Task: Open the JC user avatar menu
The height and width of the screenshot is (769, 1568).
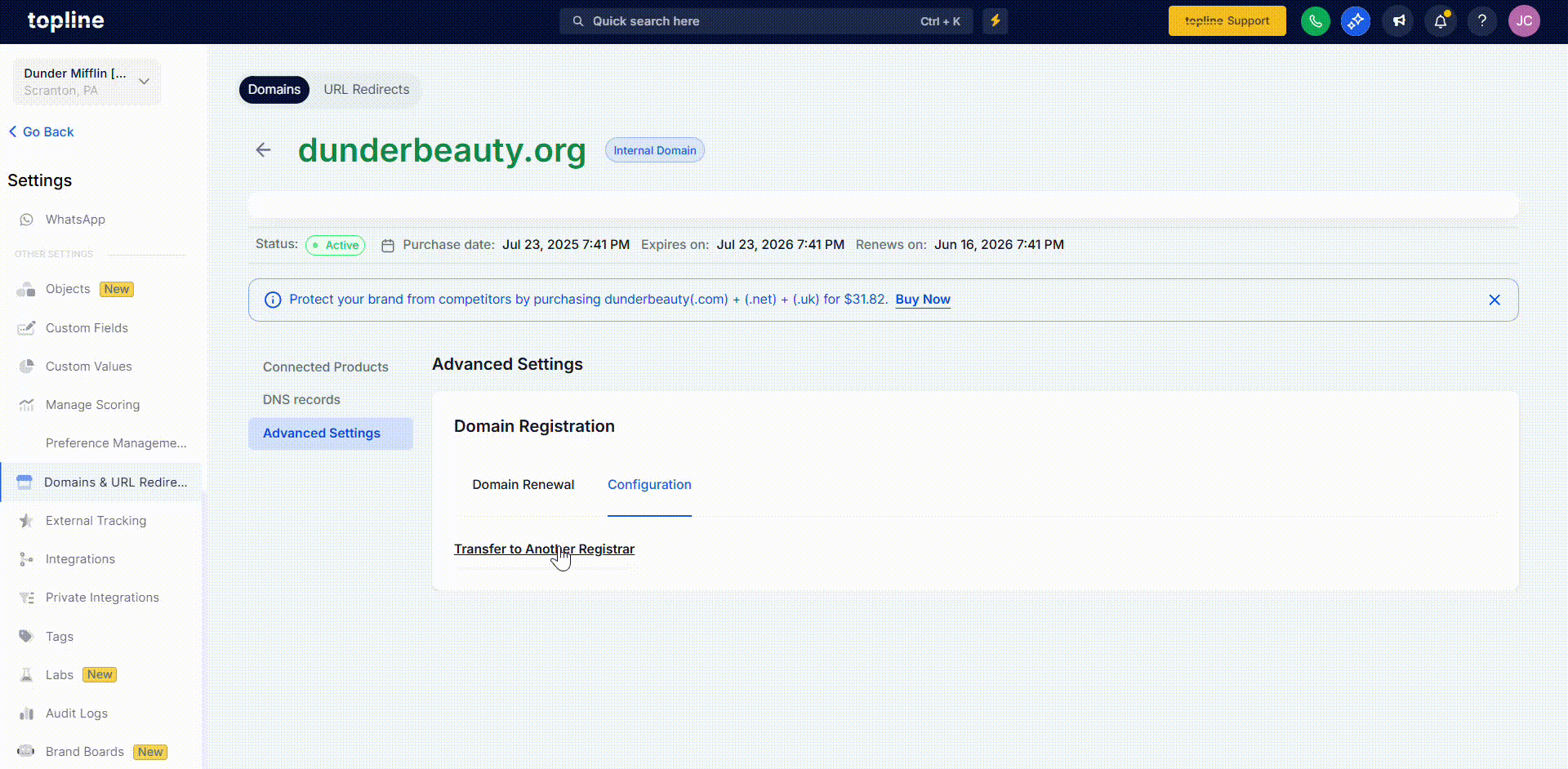Action: pos(1524,21)
